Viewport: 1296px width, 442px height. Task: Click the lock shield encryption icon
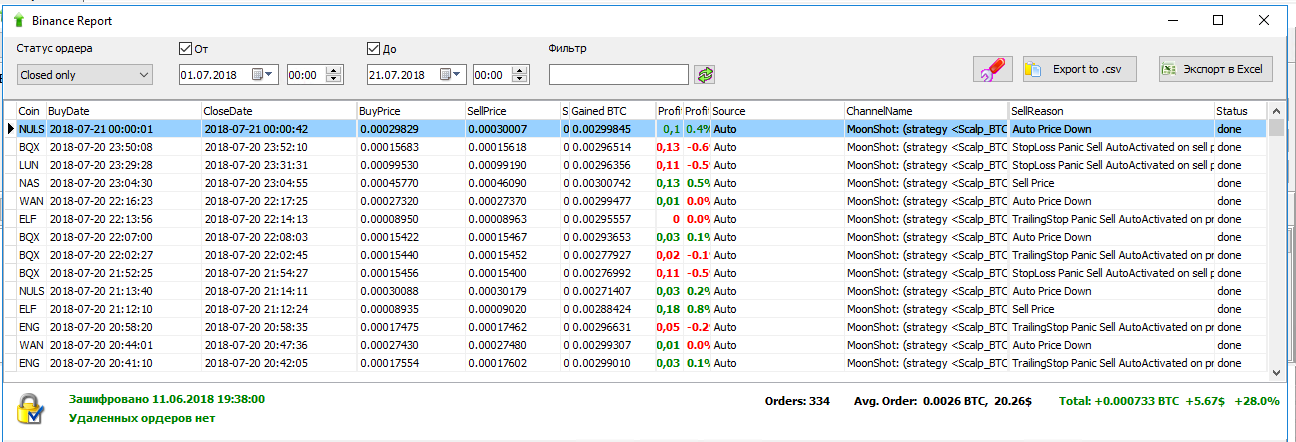[x=31, y=409]
